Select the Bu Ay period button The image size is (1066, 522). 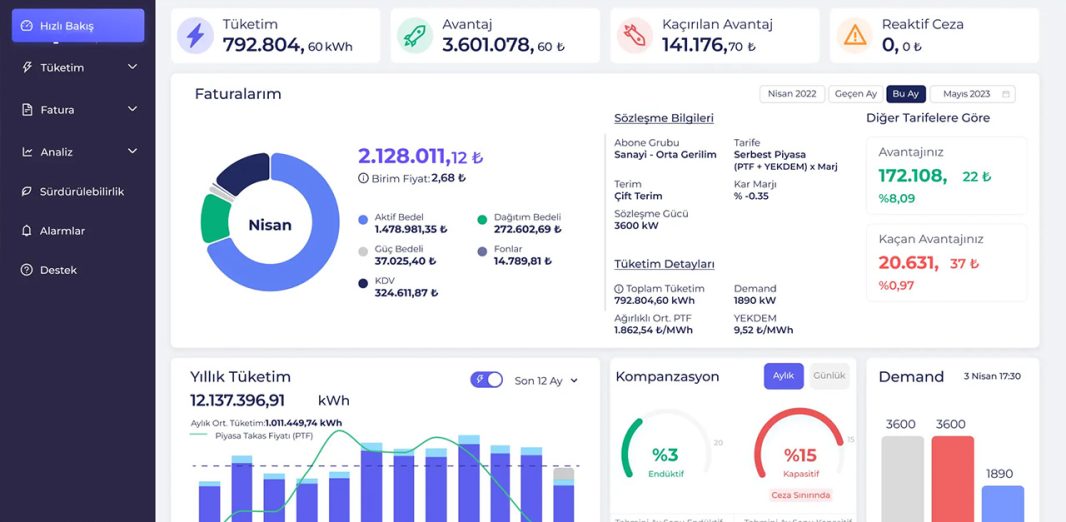tap(906, 94)
